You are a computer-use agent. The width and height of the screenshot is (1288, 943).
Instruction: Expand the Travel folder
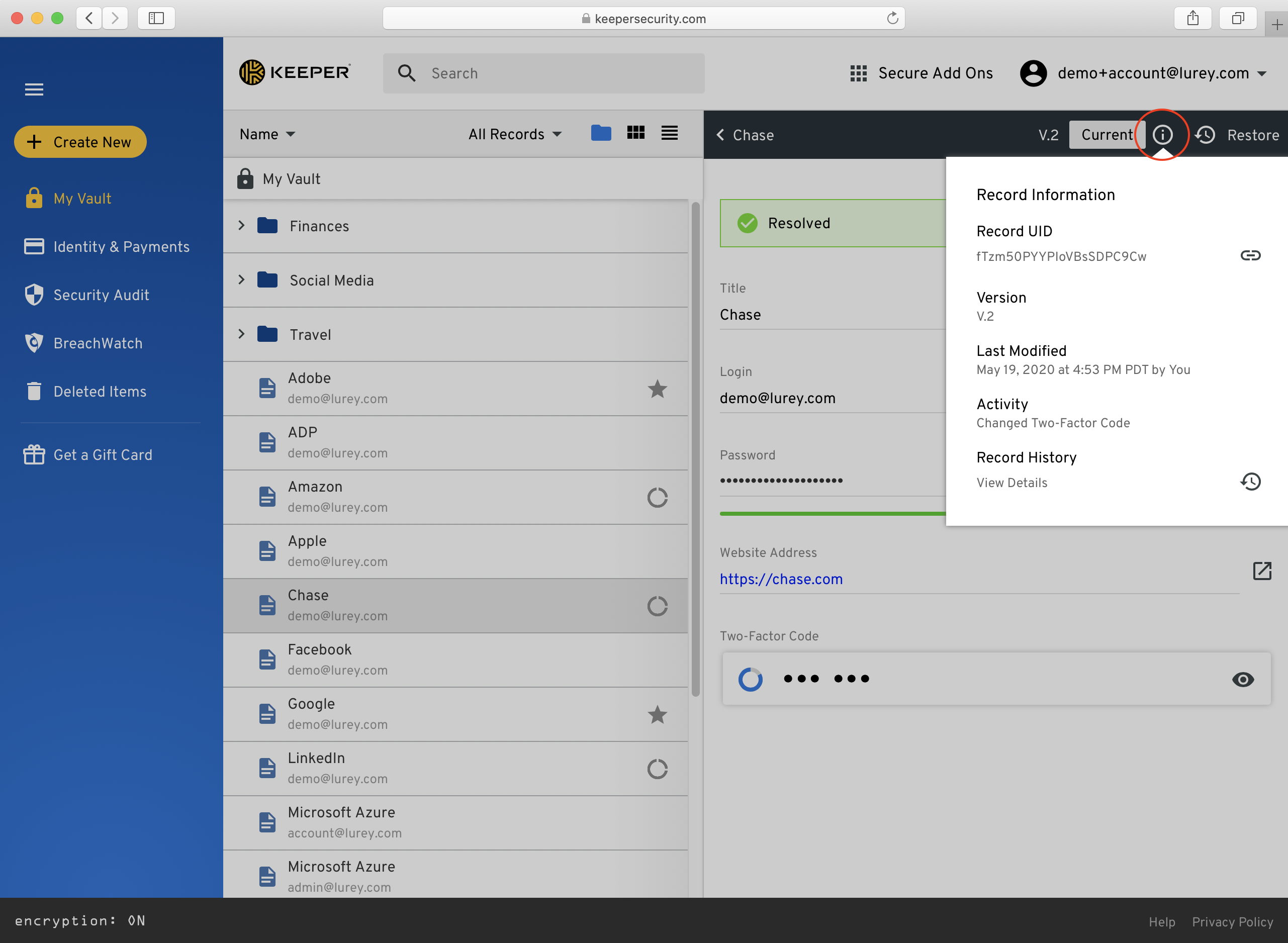[x=241, y=334]
